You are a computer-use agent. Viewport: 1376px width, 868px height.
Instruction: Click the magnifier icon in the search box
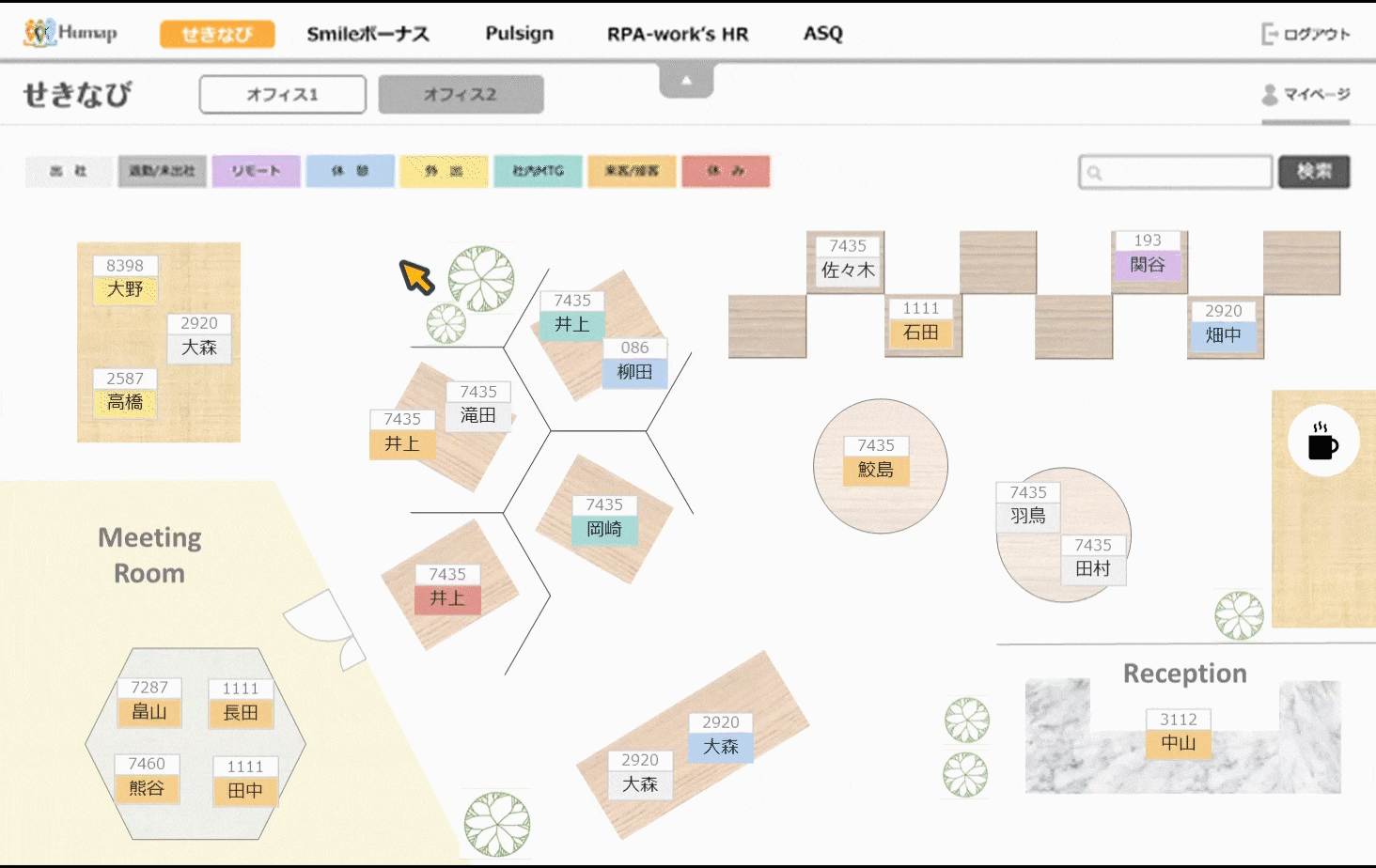pyautogui.click(x=1095, y=173)
